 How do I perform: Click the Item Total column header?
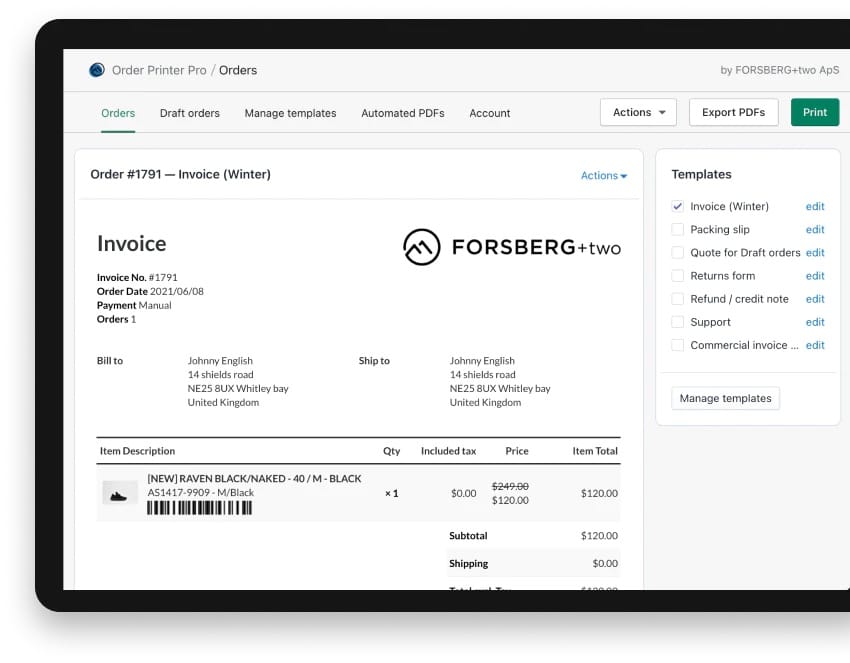tap(595, 451)
